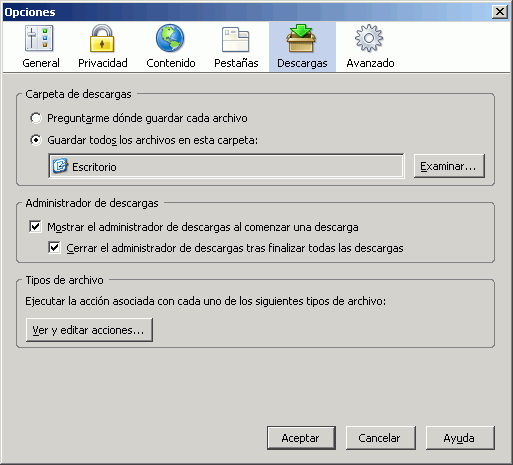Click the Ejecutar la acción asociada text
Viewport: 513px width, 465px height.
pyautogui.click(x=205, y=301)
